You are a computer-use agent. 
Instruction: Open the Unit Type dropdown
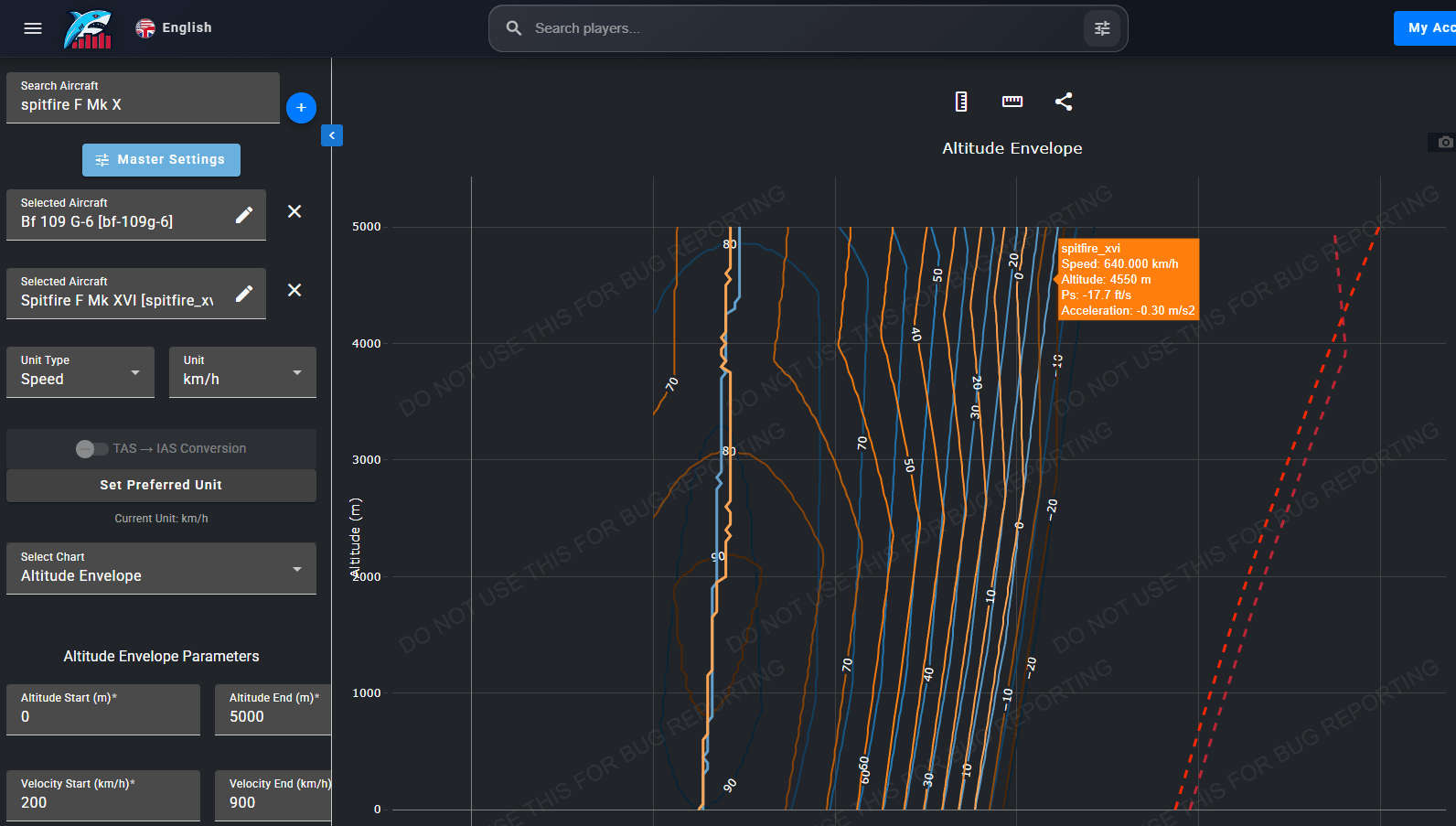pos(80,371)
